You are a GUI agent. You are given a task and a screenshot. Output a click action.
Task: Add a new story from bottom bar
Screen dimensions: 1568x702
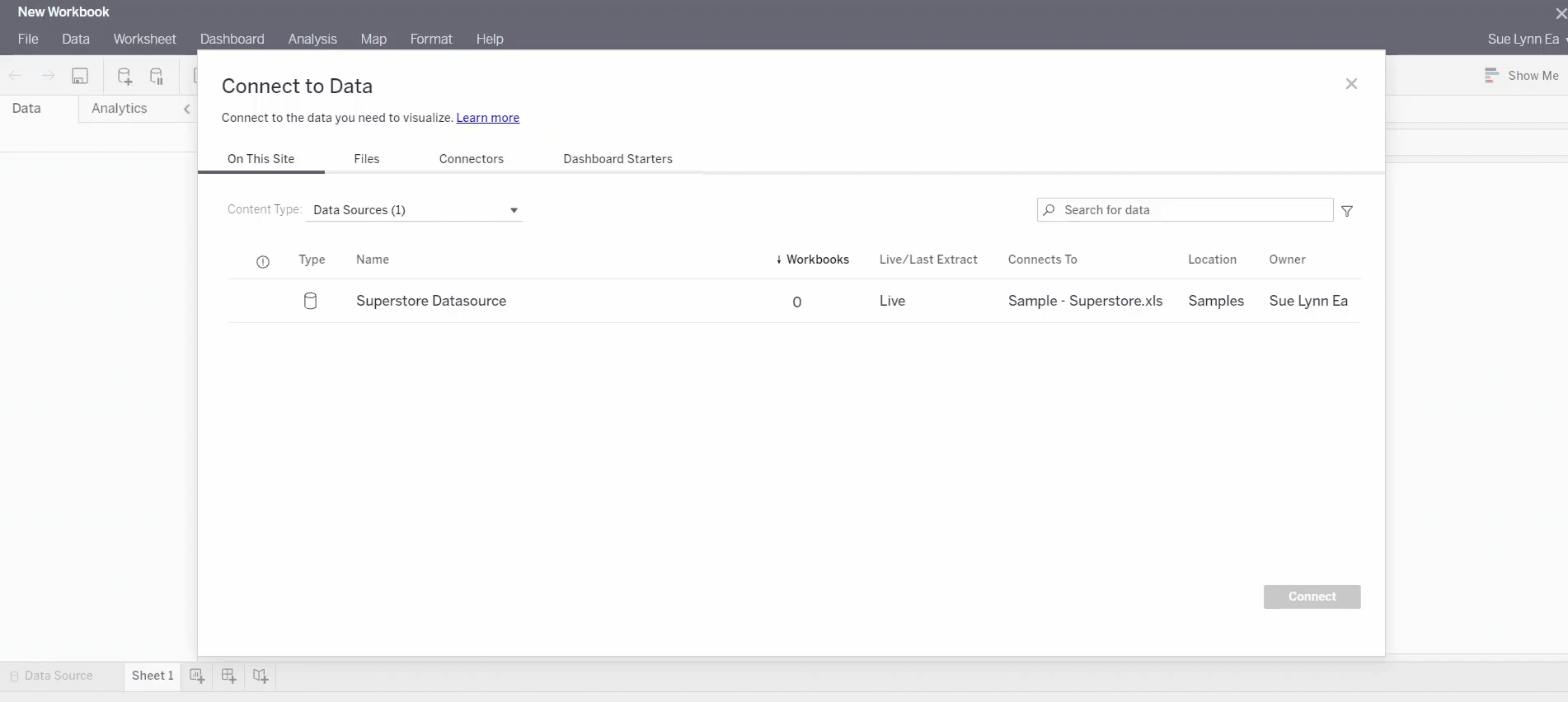point(261,676)
